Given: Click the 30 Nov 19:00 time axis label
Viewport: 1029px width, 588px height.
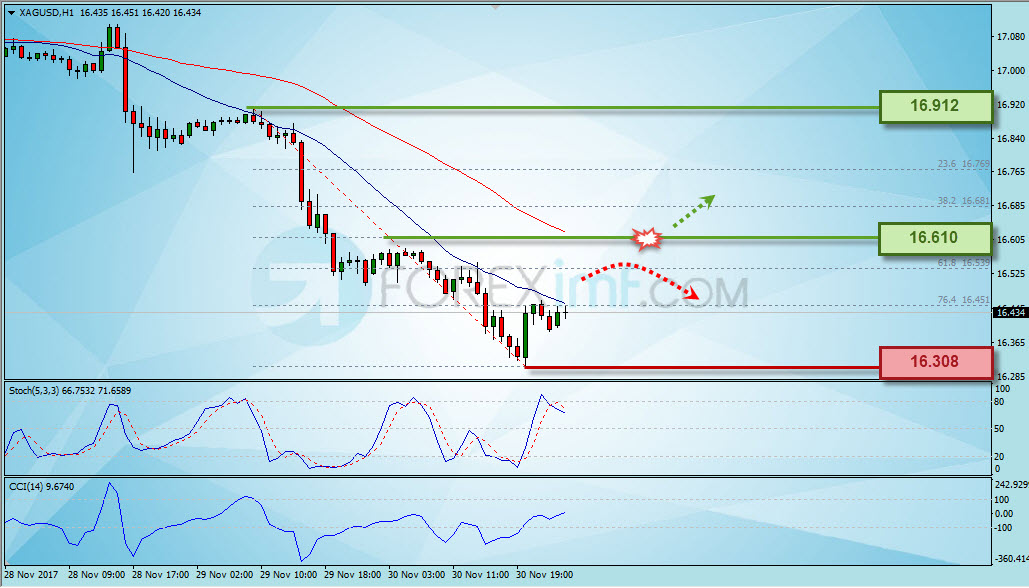Looking at the screenshot, I should pyautogui.click(x=545, y=575).
